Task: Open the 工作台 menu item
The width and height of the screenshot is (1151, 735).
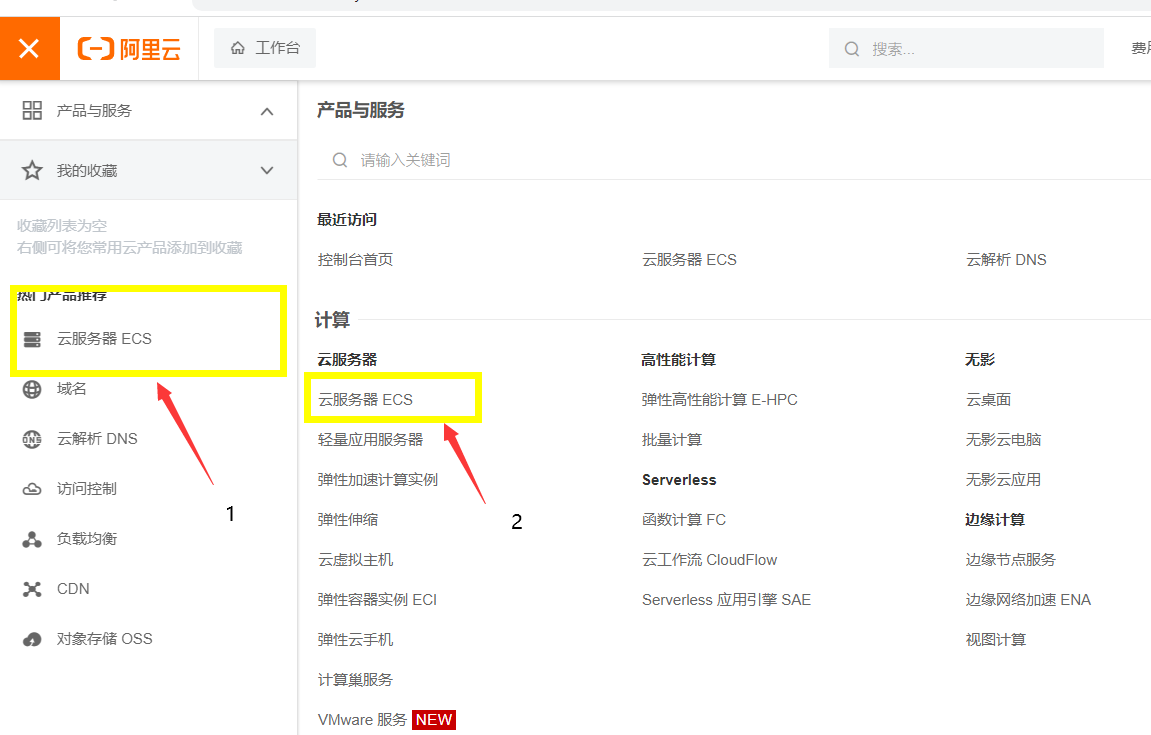Action: pos(264,46)
